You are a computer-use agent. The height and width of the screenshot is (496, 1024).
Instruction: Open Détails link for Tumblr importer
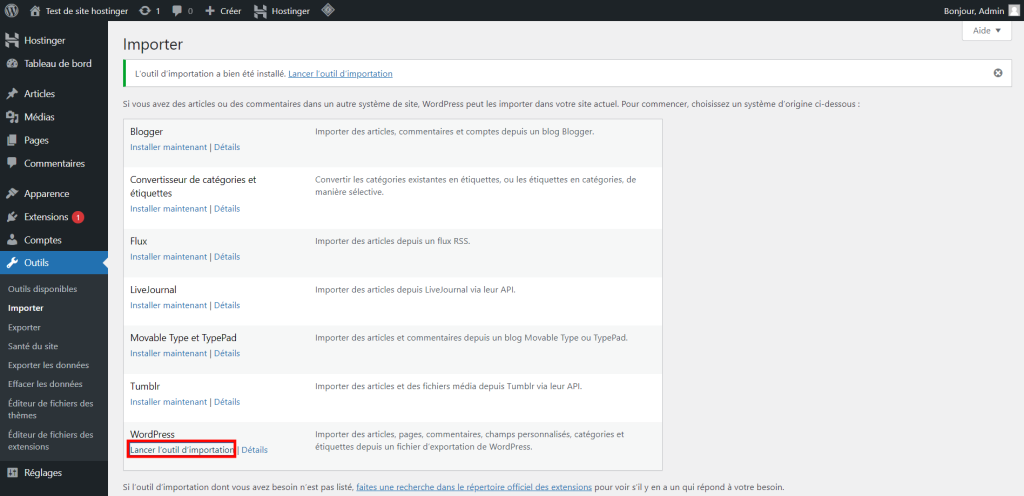pos(226,402)
